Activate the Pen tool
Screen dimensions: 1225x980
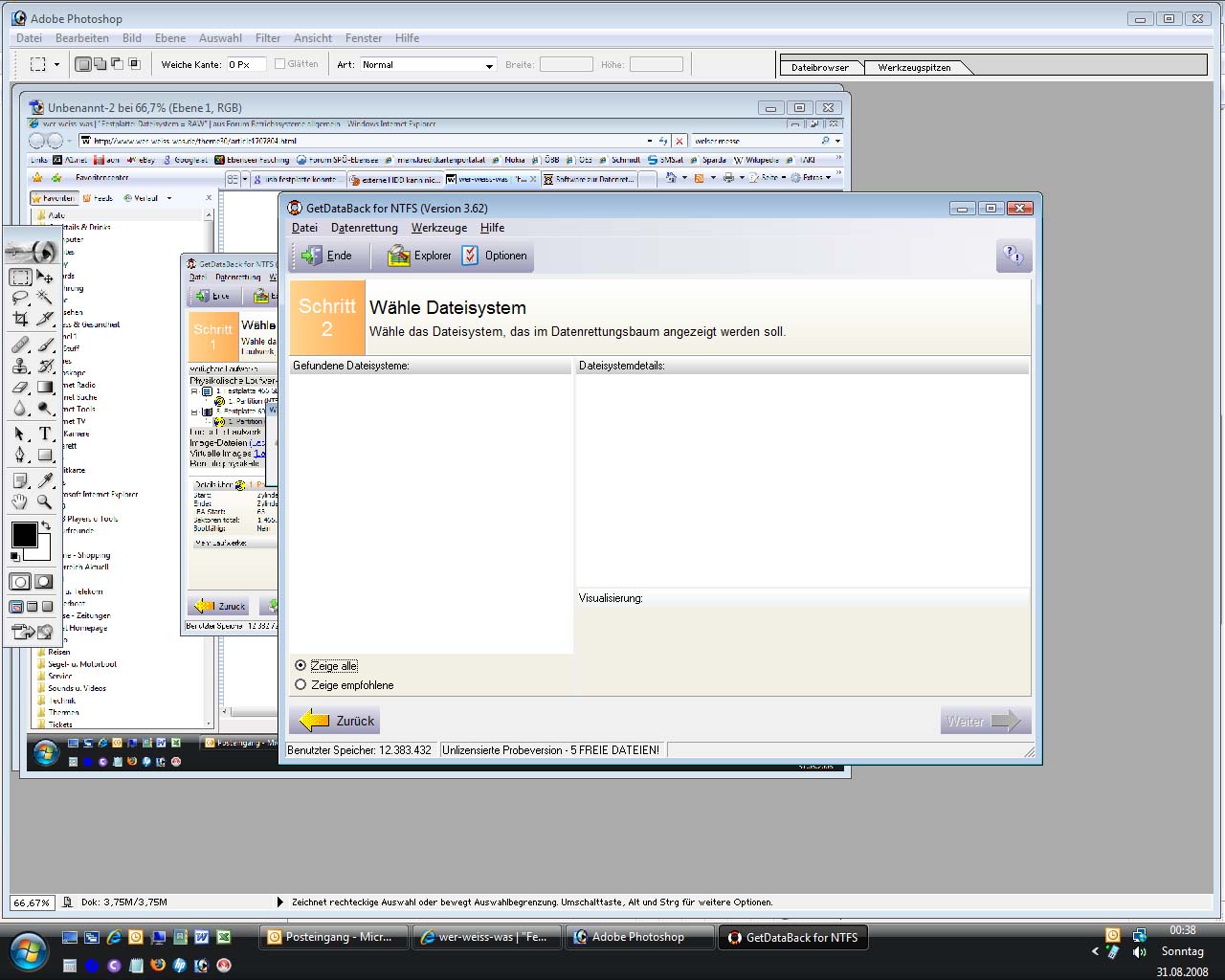pos(20,455)
